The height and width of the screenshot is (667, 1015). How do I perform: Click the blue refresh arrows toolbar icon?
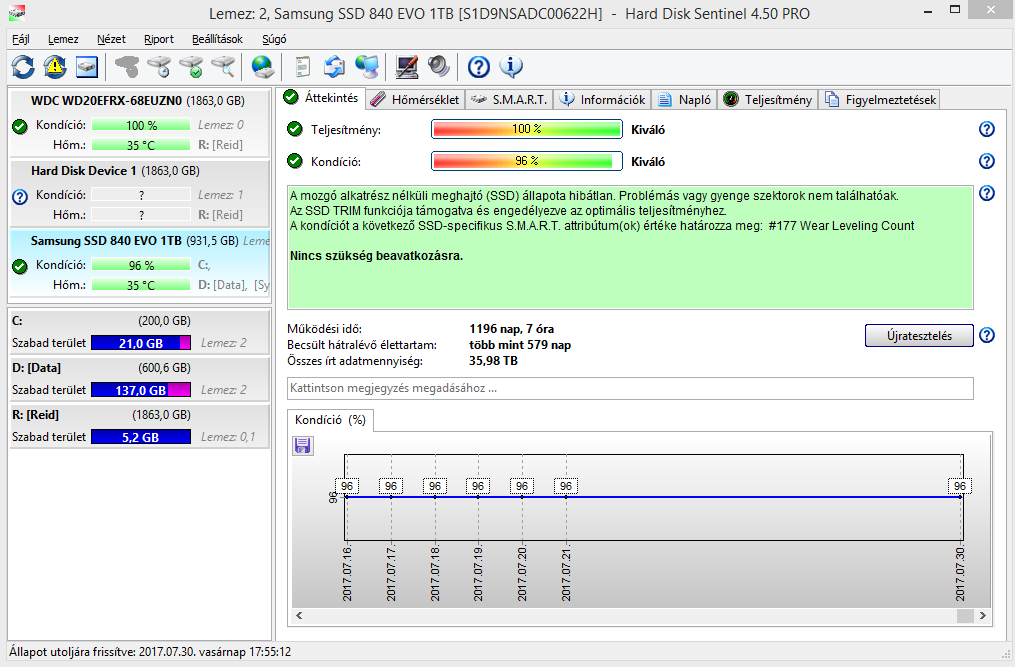click(23, 67)
